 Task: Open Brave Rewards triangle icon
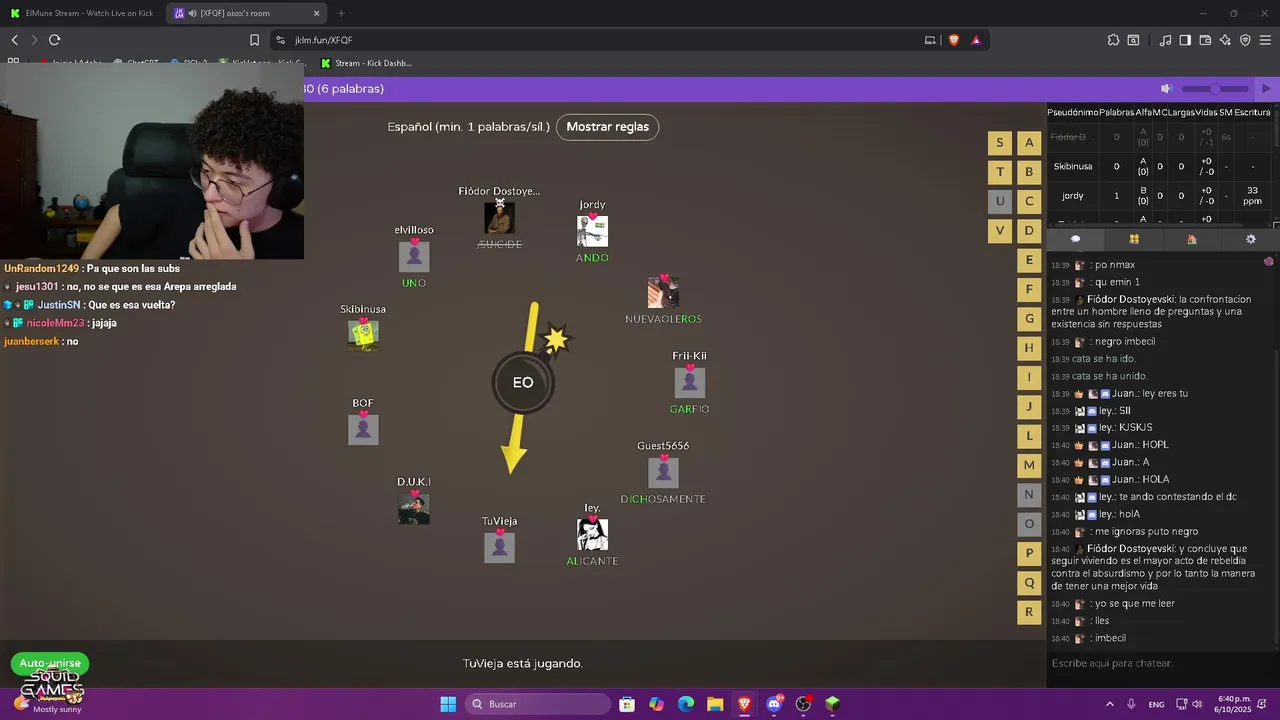(976, 40)
